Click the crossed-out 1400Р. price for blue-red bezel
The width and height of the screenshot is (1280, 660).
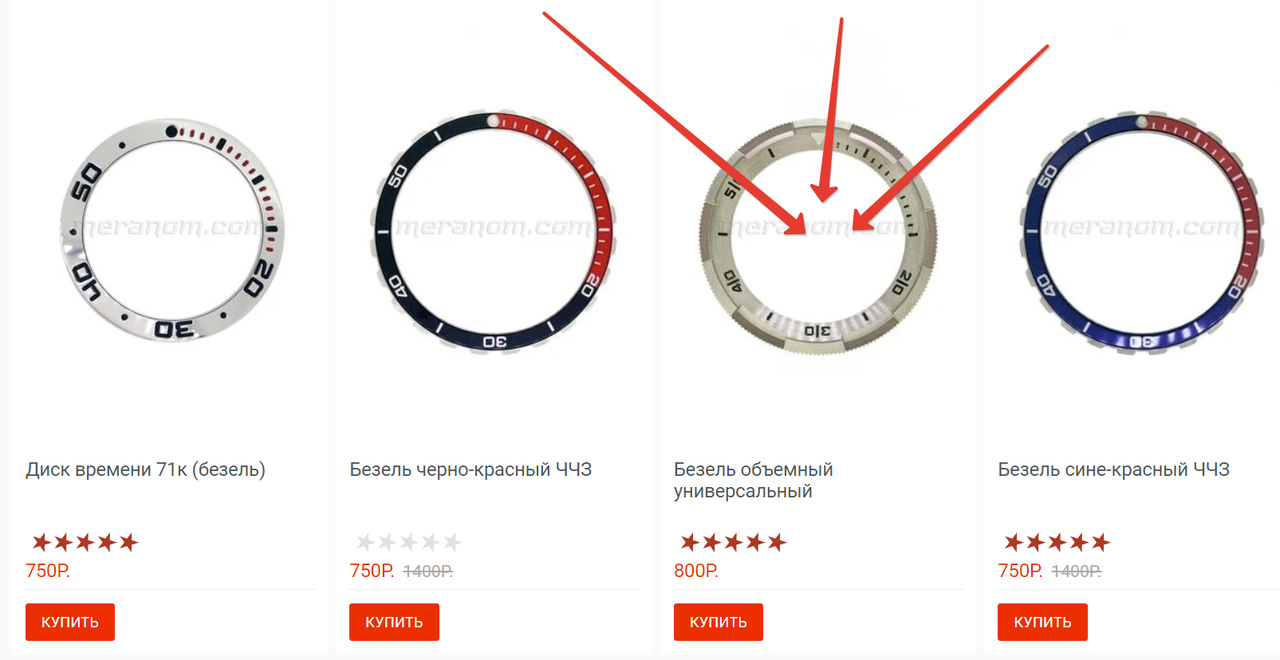(1076, 571)
